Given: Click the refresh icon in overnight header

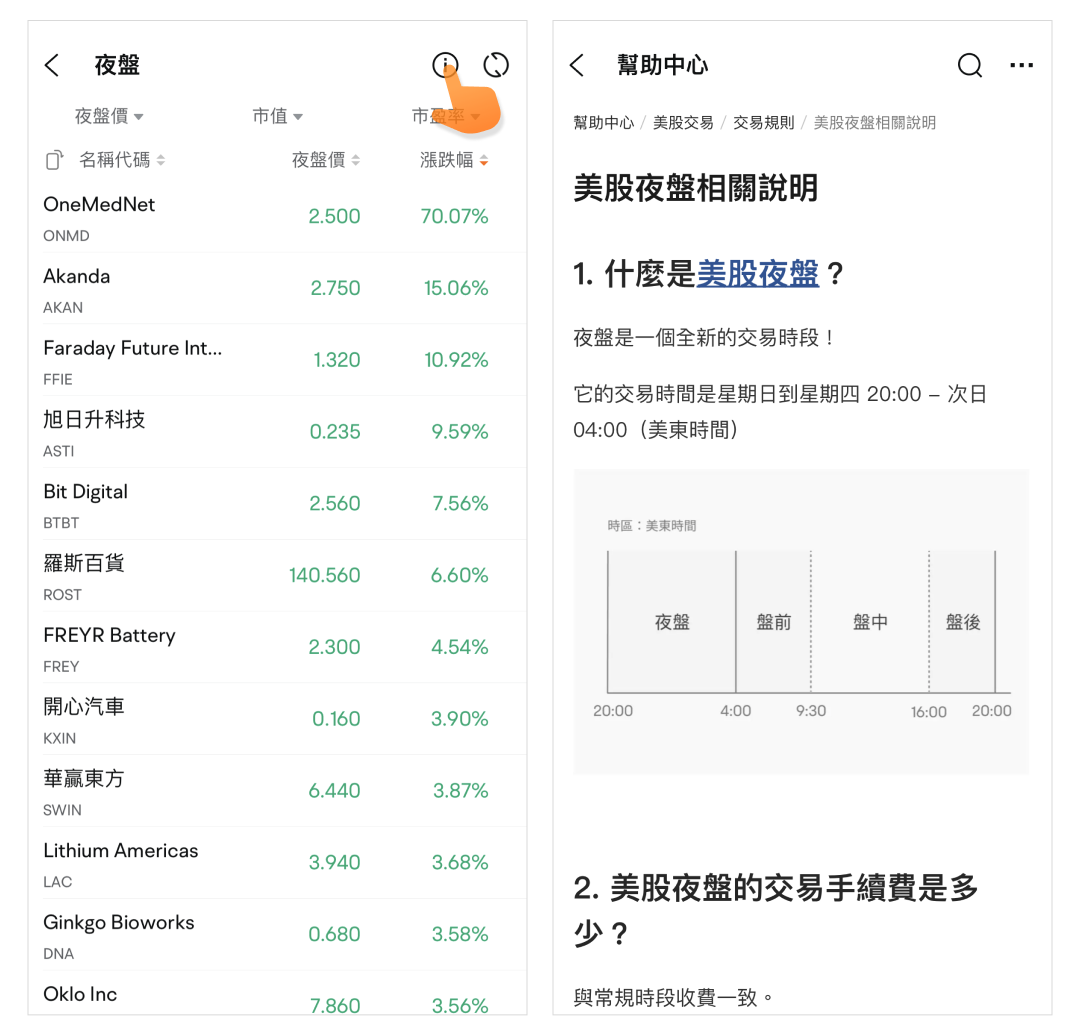Looking at the screenshot, I should tap(496, 66).
